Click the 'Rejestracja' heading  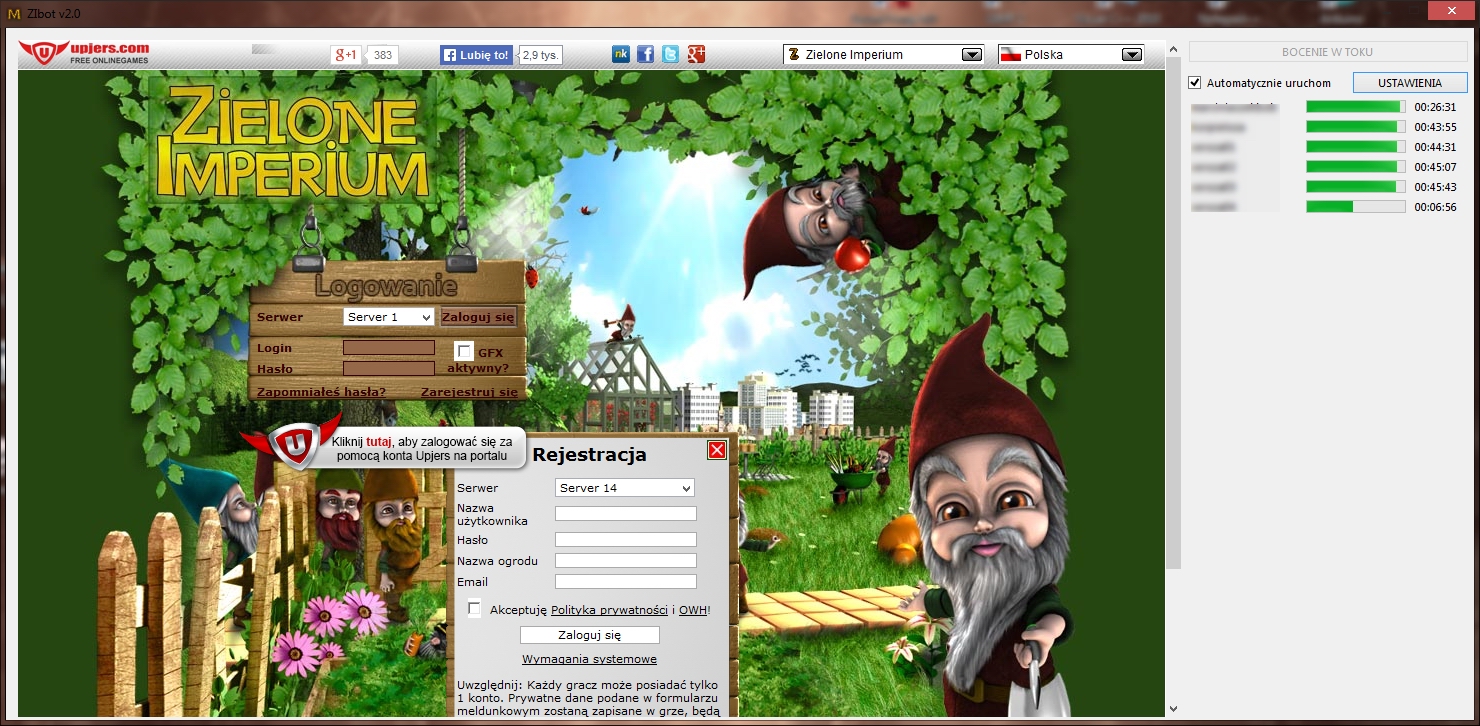click(589, 455)
